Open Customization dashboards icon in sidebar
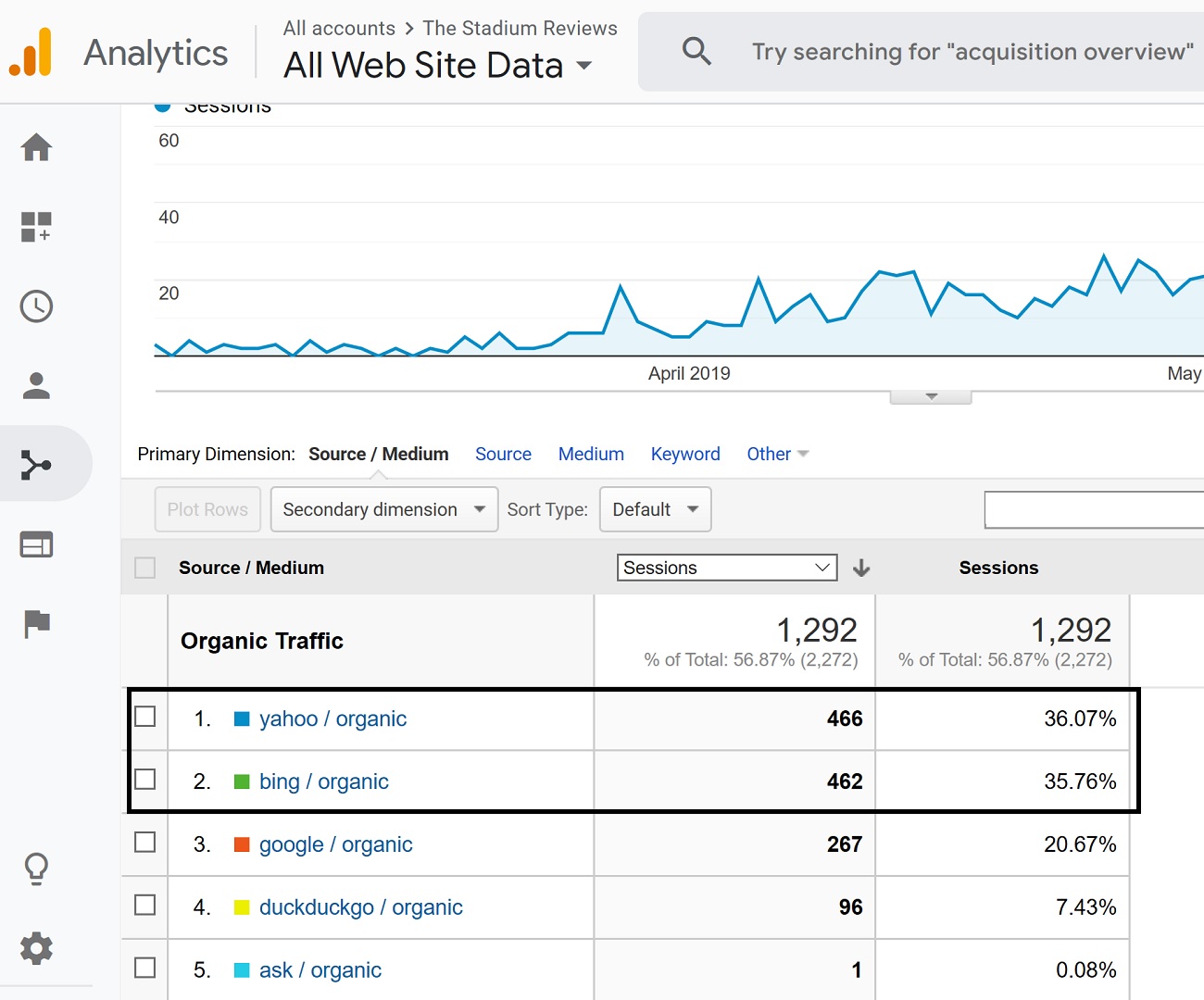This screenshot has width=1204, height=1000. (x=36, y=227)
